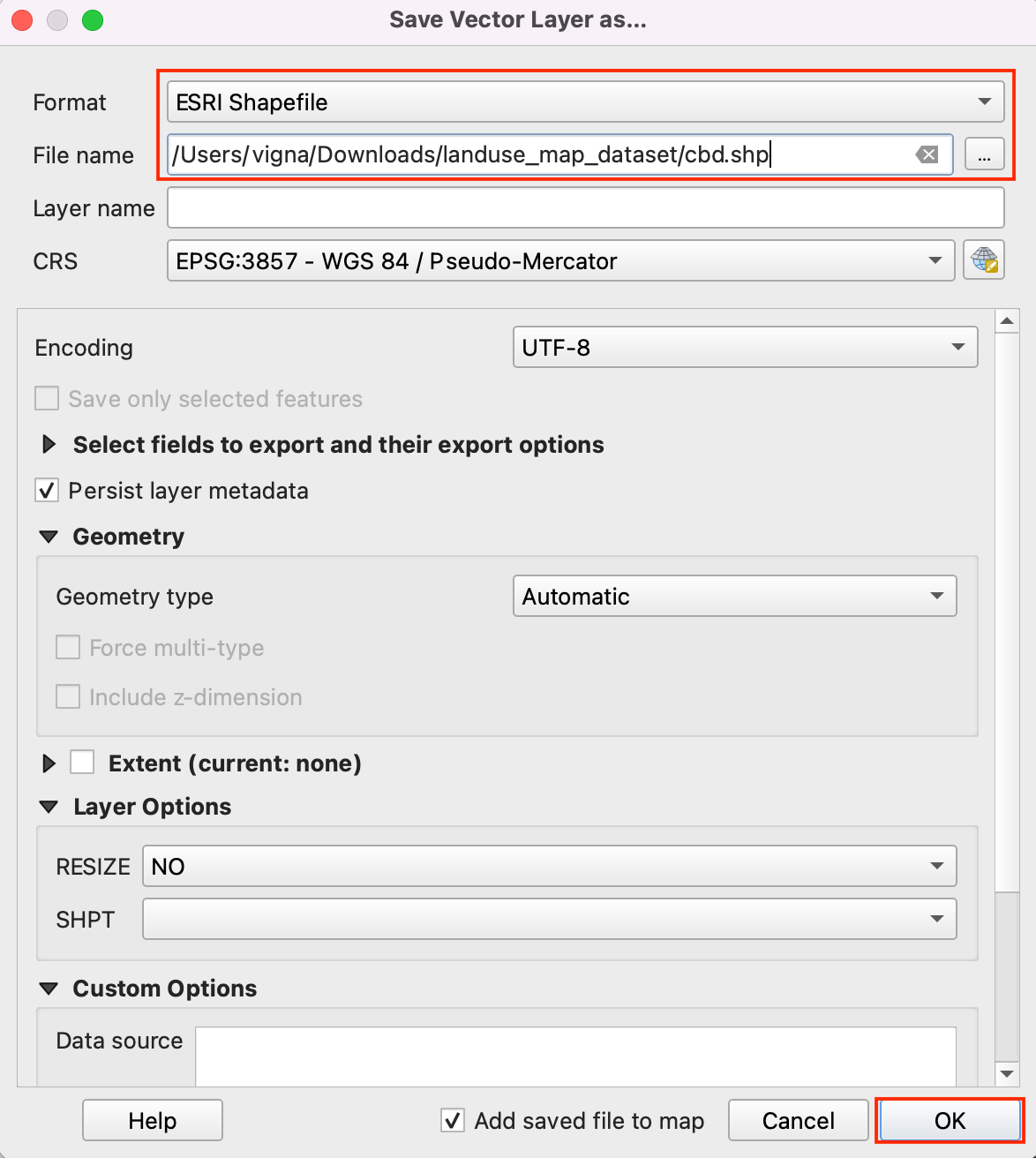Image resolution: width=1036 pixels, height=1158 pixels.
Task: Open the Help button
Action: (x=153, y=1121)
